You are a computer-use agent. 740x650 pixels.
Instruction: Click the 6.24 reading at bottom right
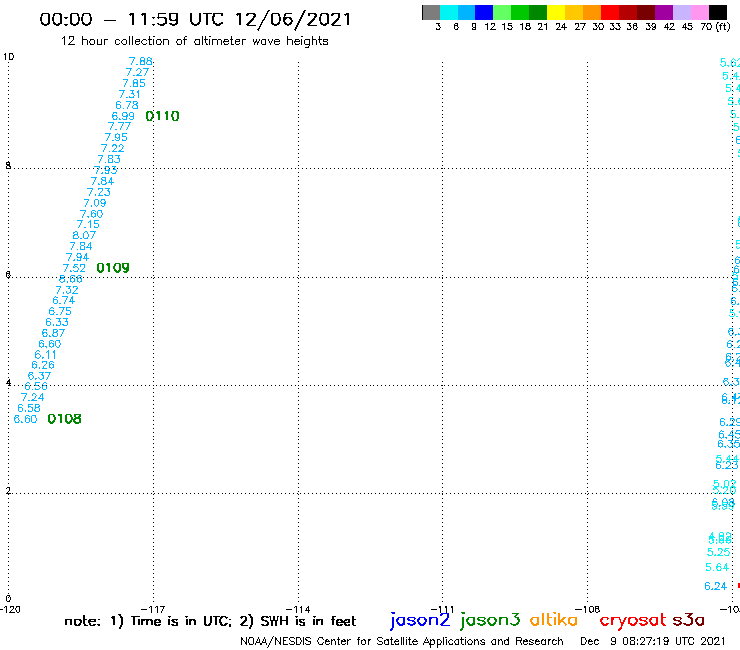pos(715,586)
